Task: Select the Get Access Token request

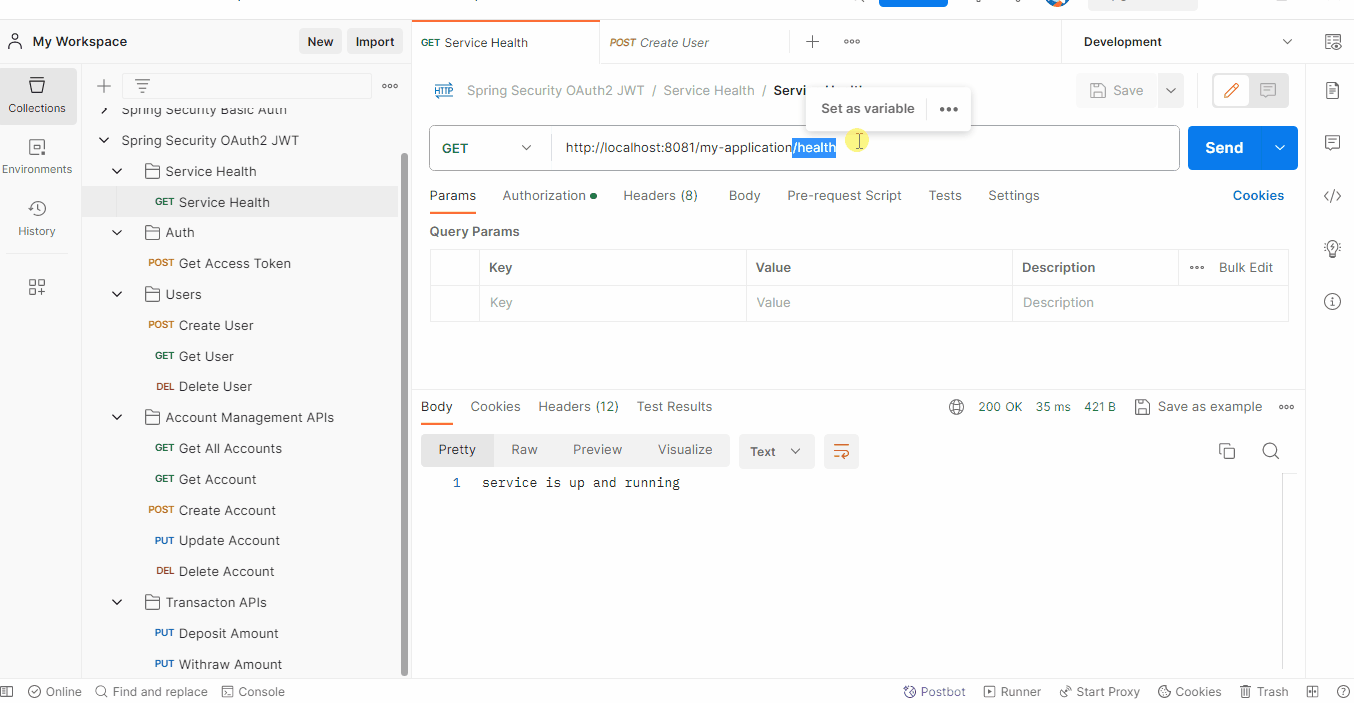Action: click(x=235, y=264)
